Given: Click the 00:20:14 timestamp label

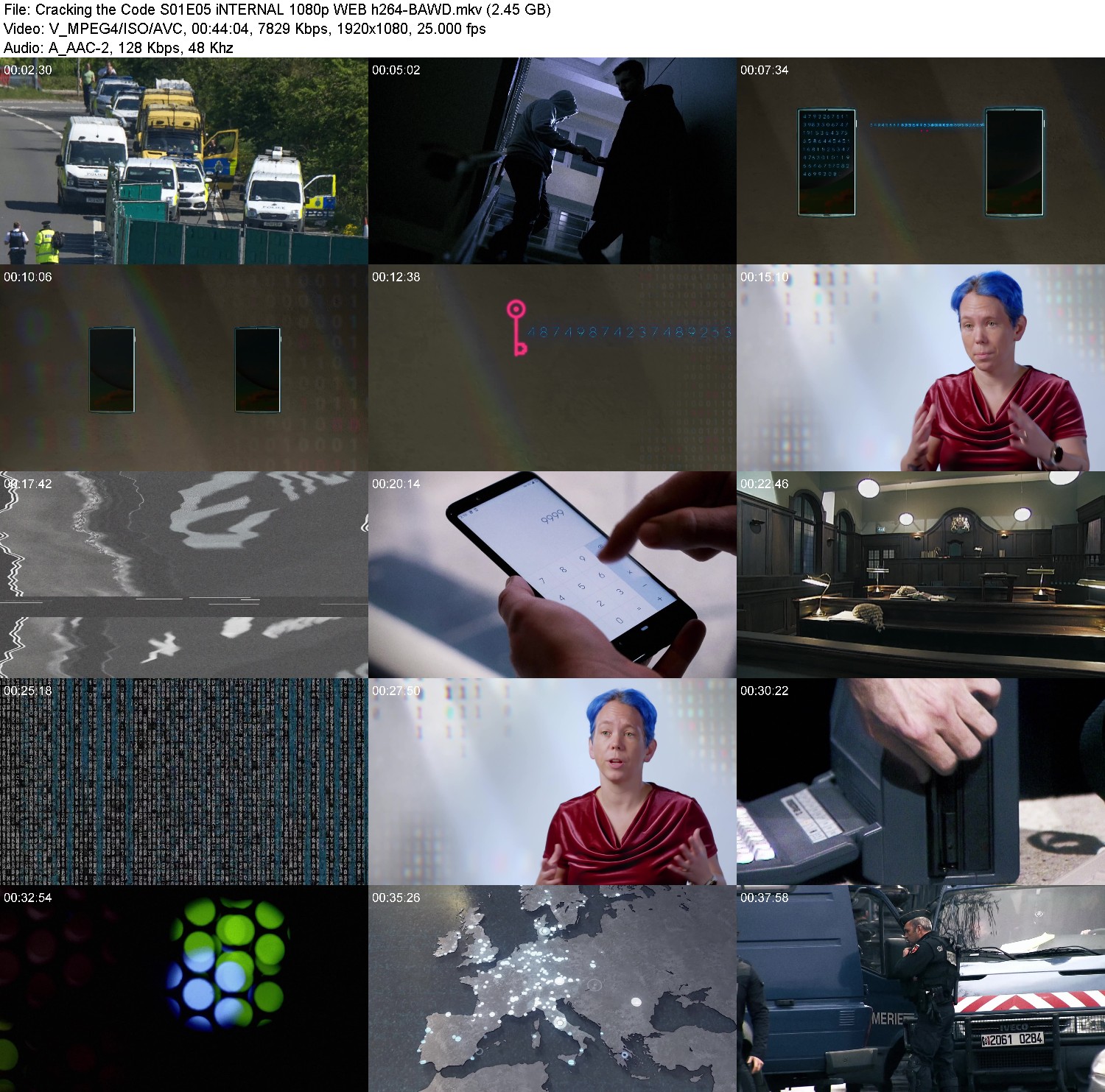Looking at the screenshot, I should pyautogui.click(x=396, y=484).
